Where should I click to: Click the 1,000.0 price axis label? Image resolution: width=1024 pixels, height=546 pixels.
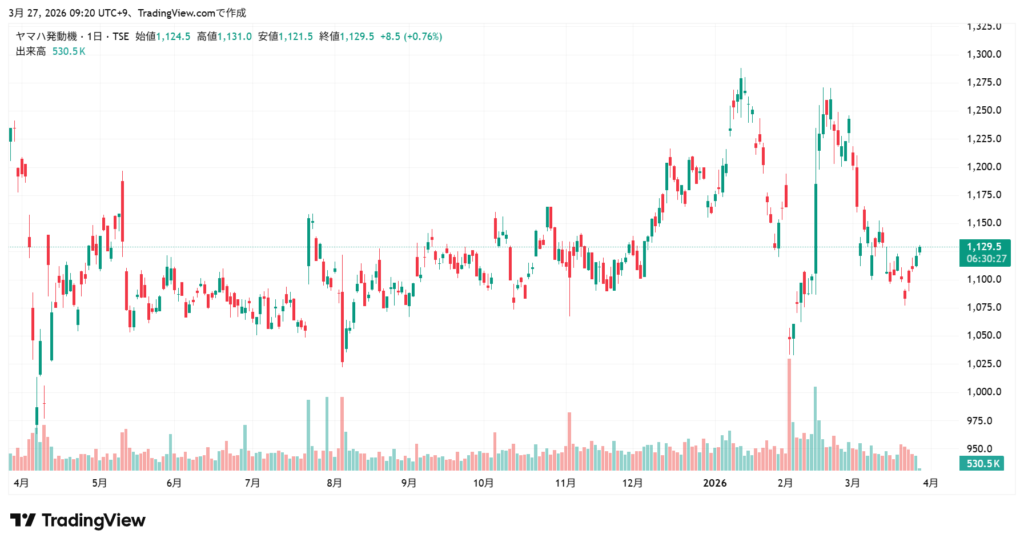[x=985, y=392]
